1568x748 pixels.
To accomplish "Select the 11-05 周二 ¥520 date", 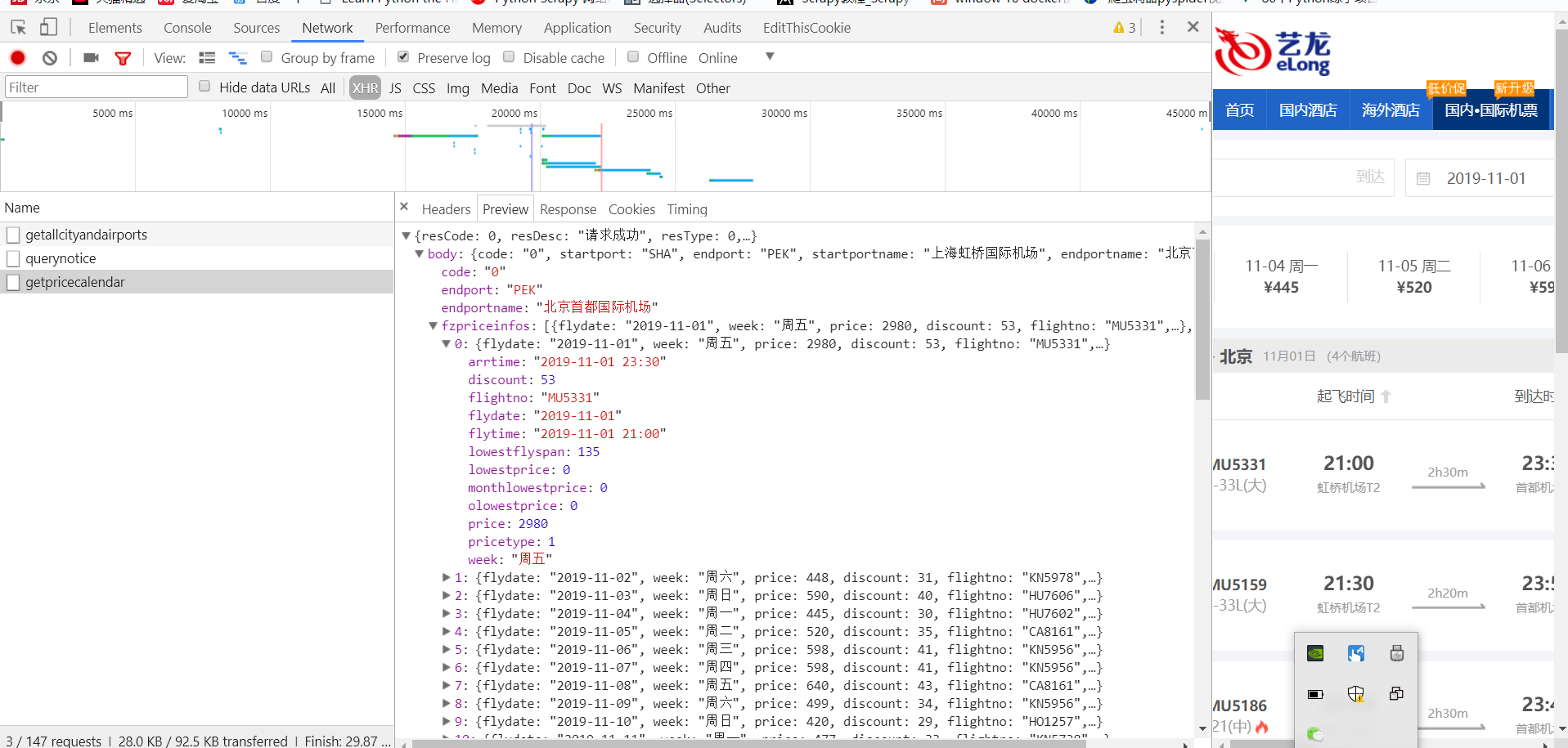I will (1414, 276).
